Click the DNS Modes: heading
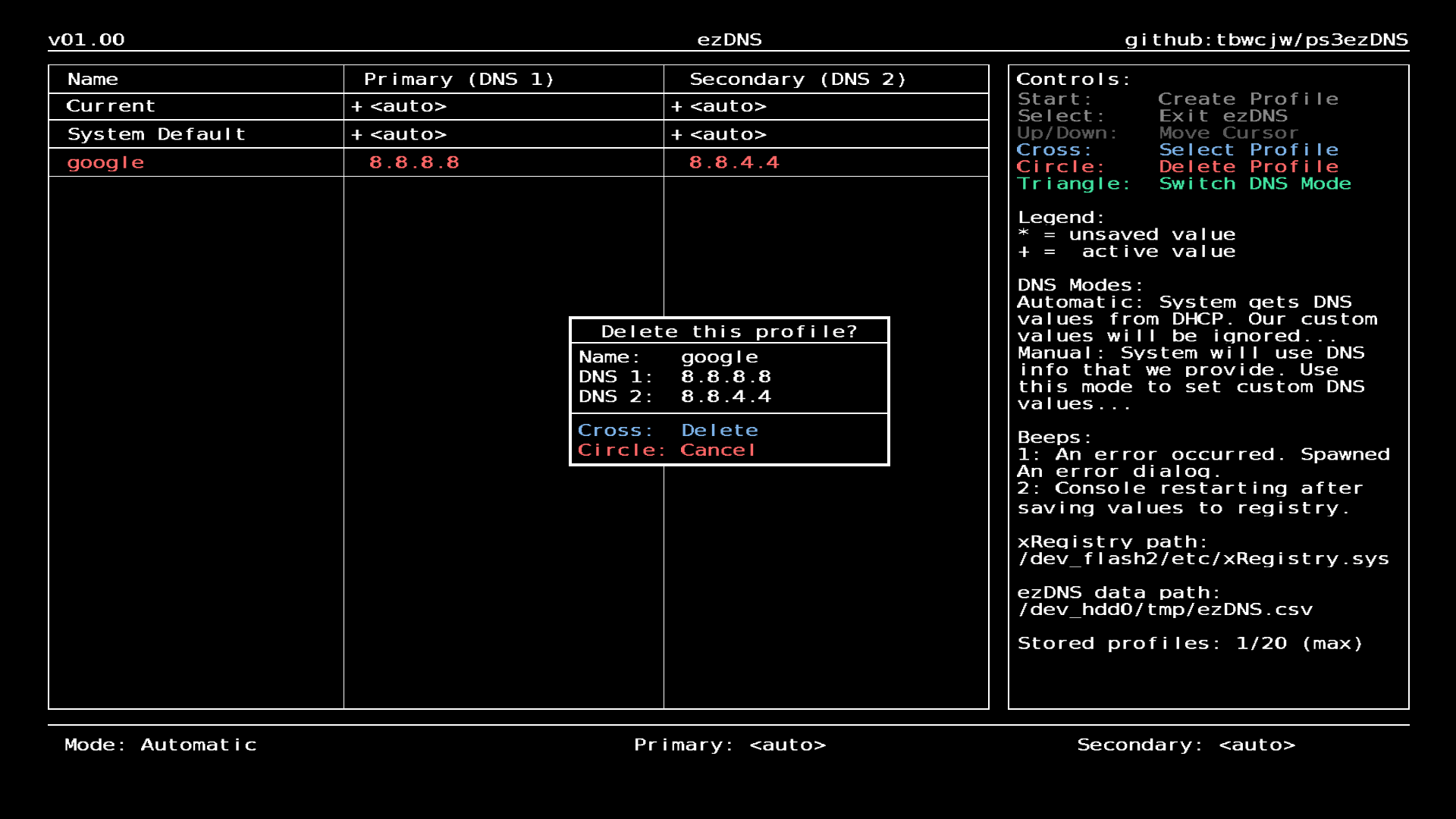Image resolution: width=1456 pixels, height=819 pixels. point(1080,285)
